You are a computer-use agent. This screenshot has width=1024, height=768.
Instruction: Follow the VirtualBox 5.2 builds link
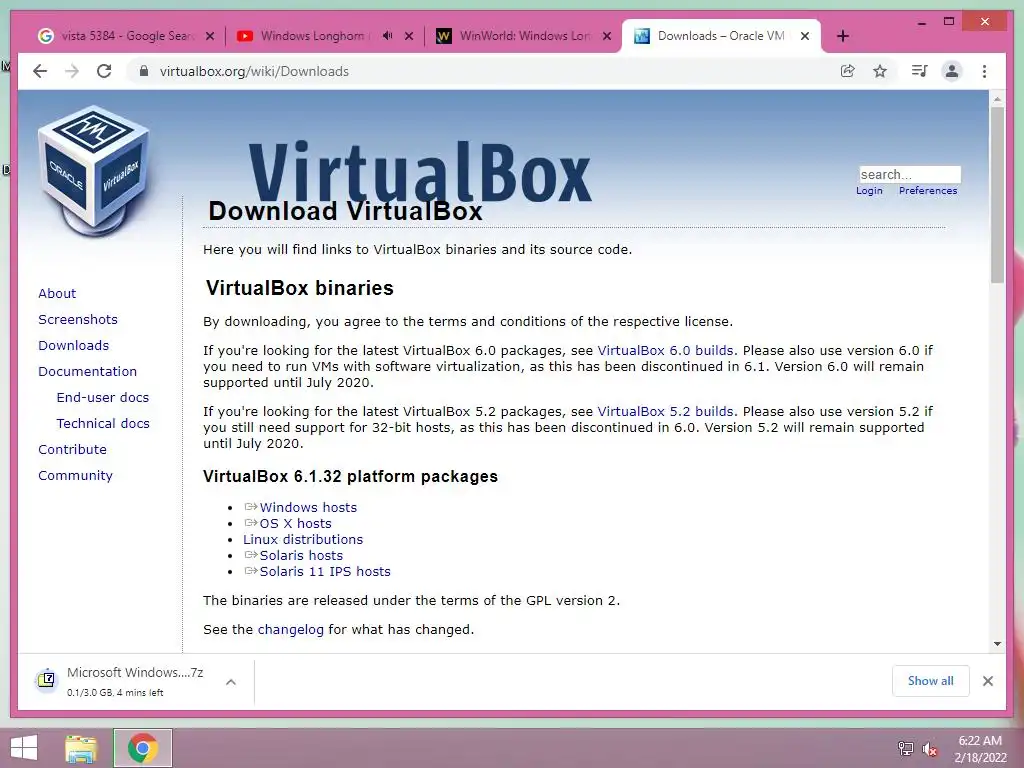tap(665, 412)
